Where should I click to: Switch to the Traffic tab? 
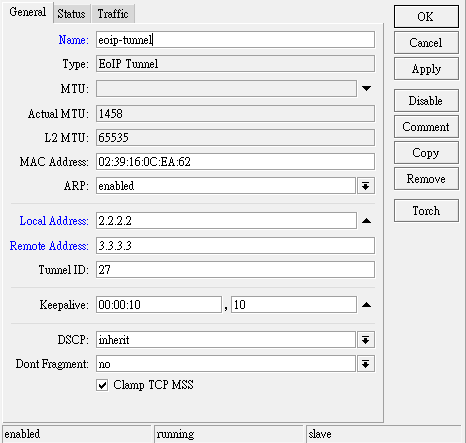113,14
